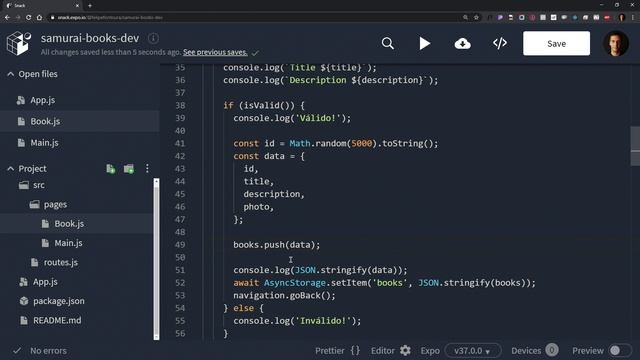Click line number 41 in gutter
640x360 pixels.
pyautogui.click(x=180, y=143)
